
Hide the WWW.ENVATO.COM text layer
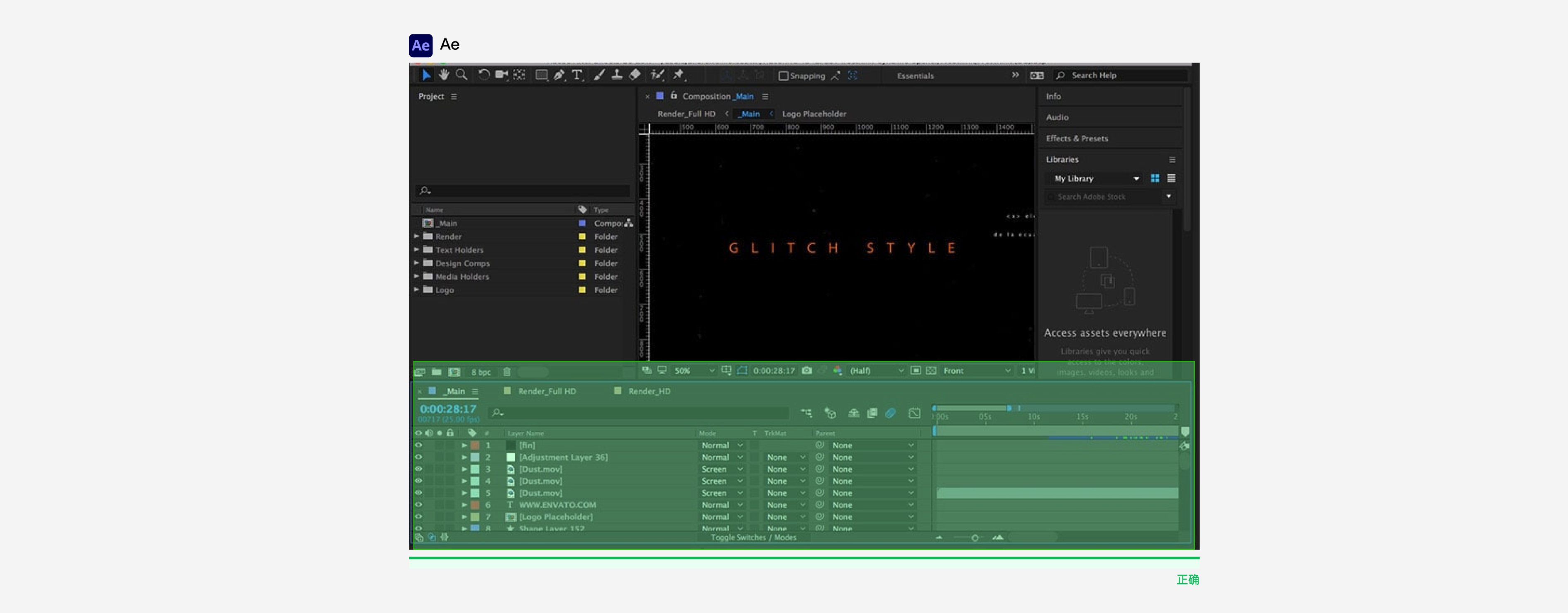pos(418,505)
